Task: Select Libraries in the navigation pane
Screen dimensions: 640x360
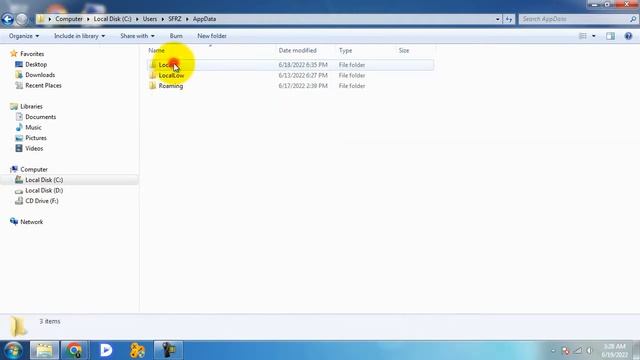Action: pyautogui.click(x=31, y=107)
